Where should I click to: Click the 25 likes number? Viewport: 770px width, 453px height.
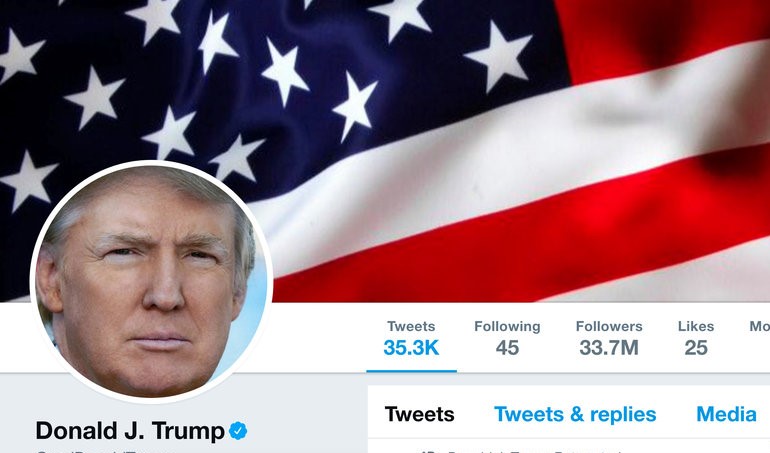(696, 348)
